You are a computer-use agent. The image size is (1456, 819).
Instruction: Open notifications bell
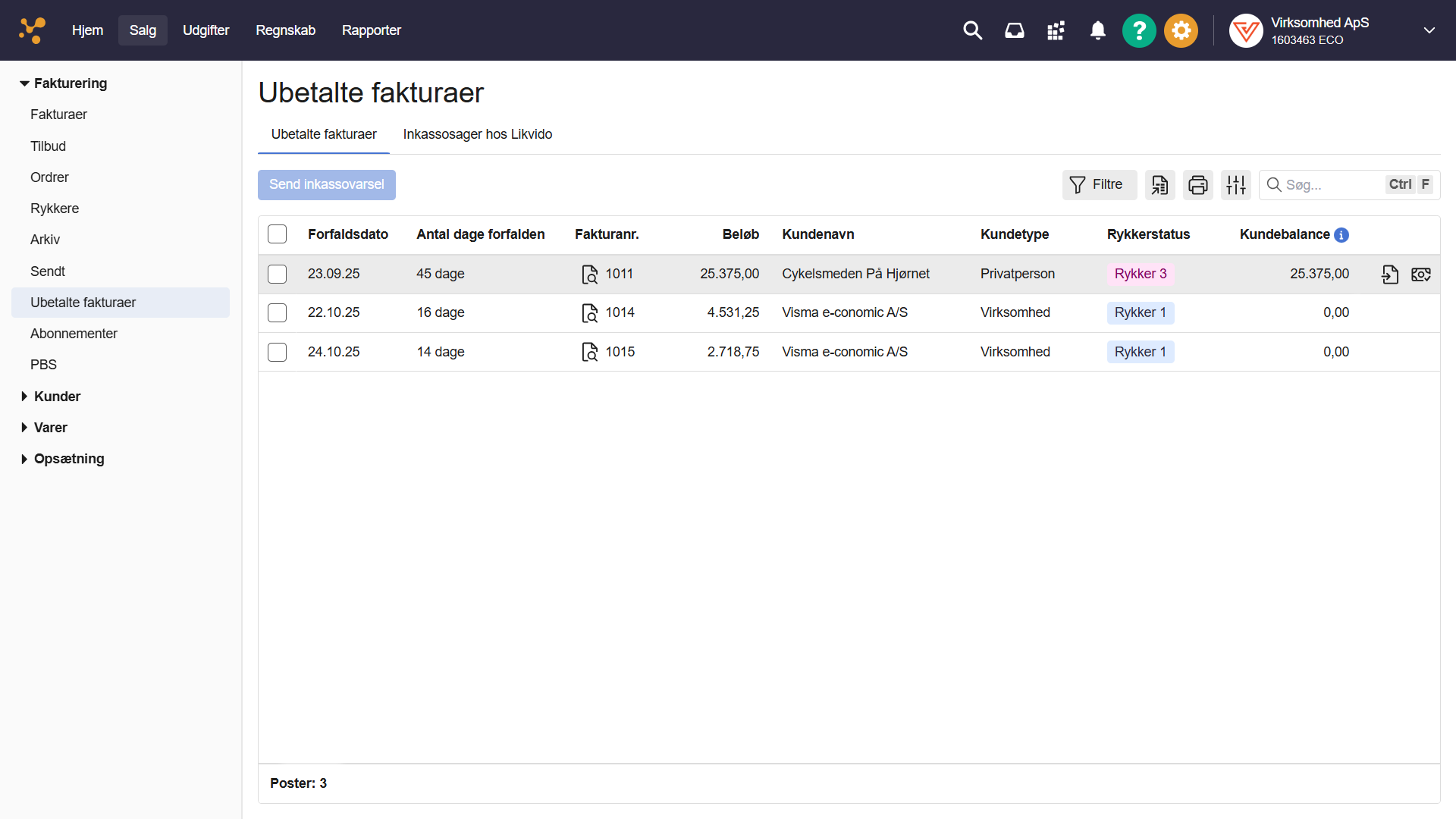click(1097, 30)
